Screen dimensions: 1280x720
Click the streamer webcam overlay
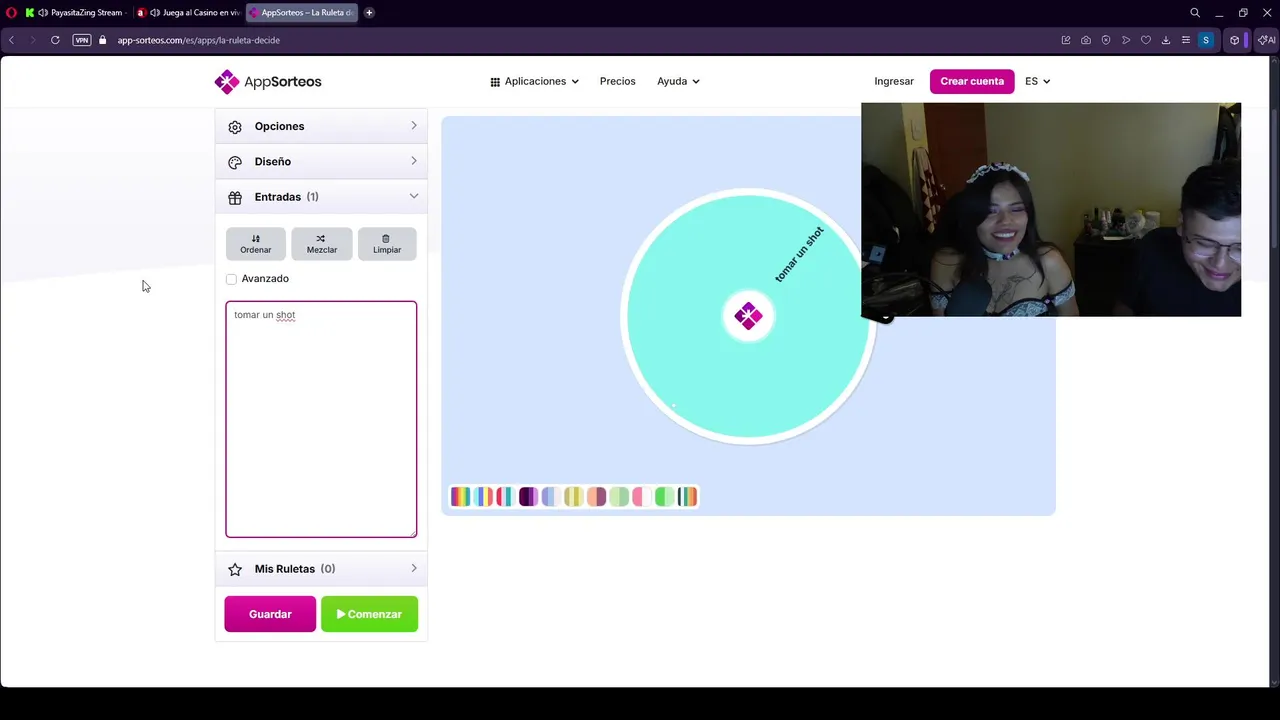point(1051,209)
